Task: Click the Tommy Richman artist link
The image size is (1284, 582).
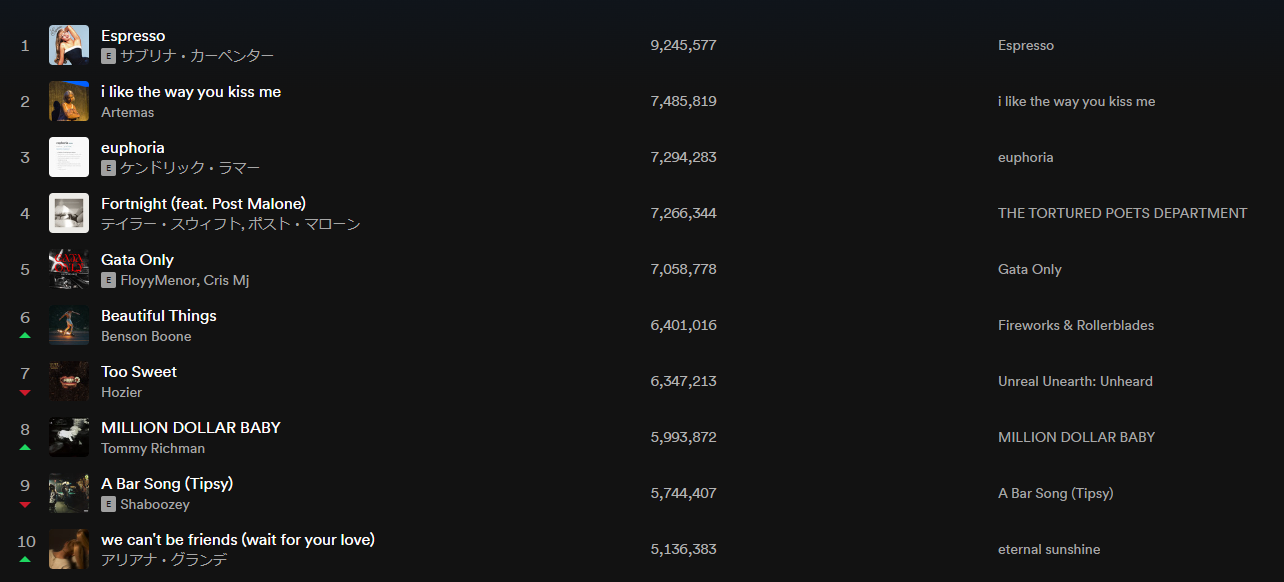Action: point(153,448)
